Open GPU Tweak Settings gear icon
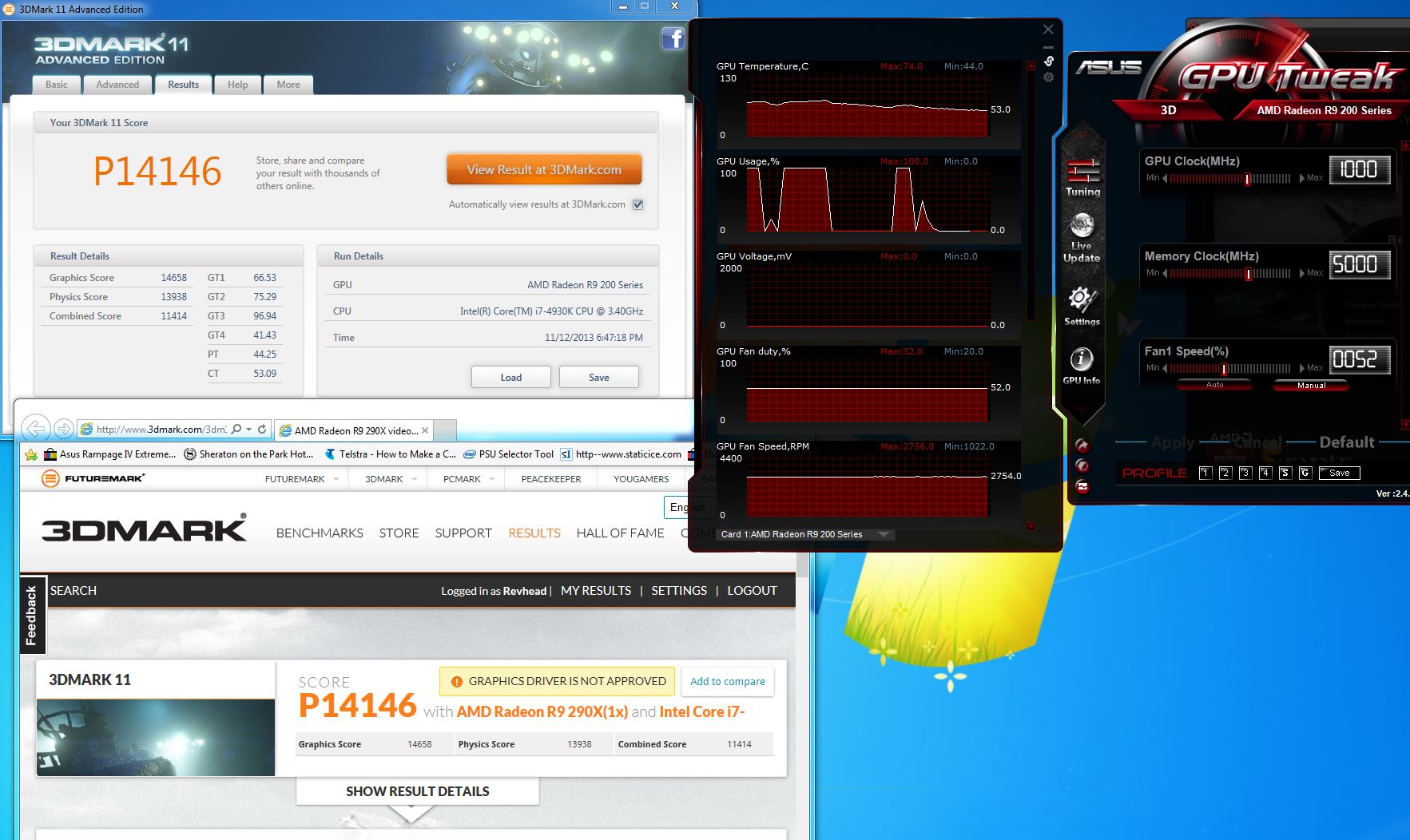This screenshot has height=840, width=1410. click(1082, 306)
